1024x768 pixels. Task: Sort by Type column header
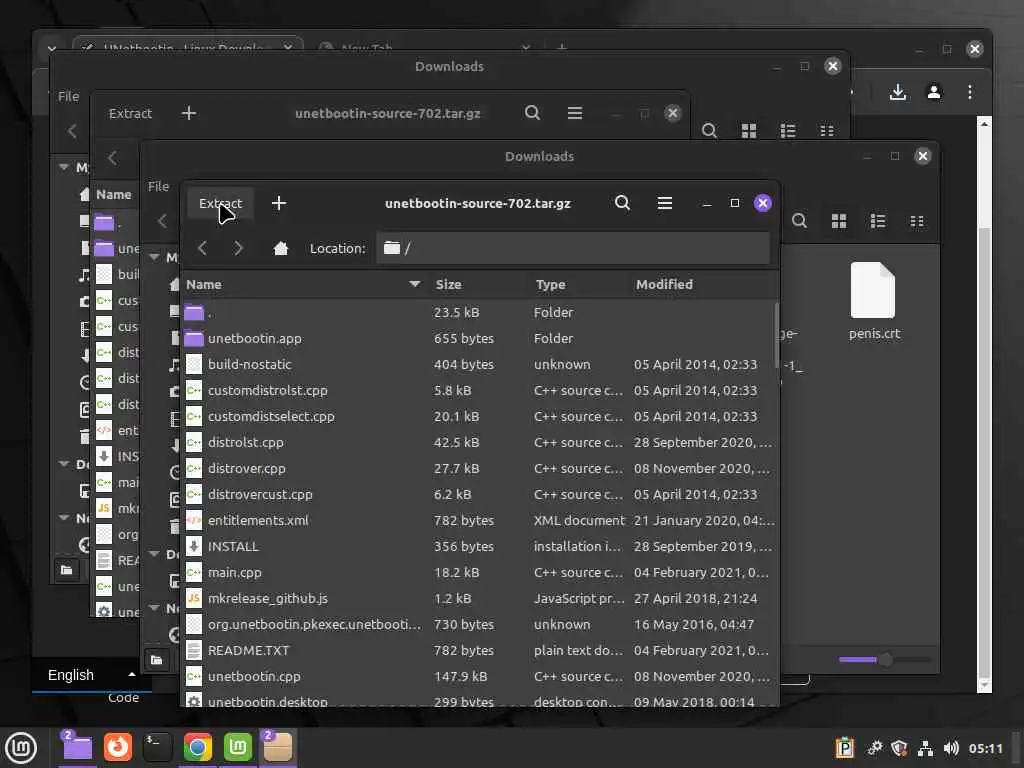click(578, 284)
